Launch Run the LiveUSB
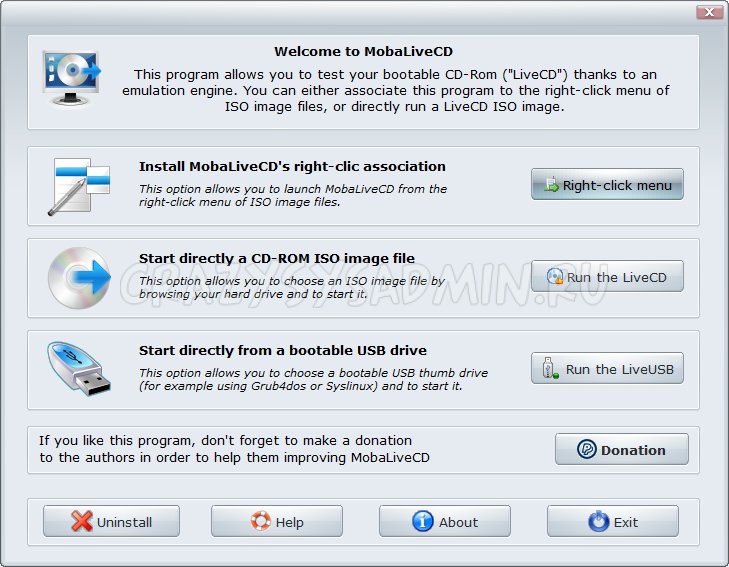Screen dimensions: 729x567 (607, 369)
